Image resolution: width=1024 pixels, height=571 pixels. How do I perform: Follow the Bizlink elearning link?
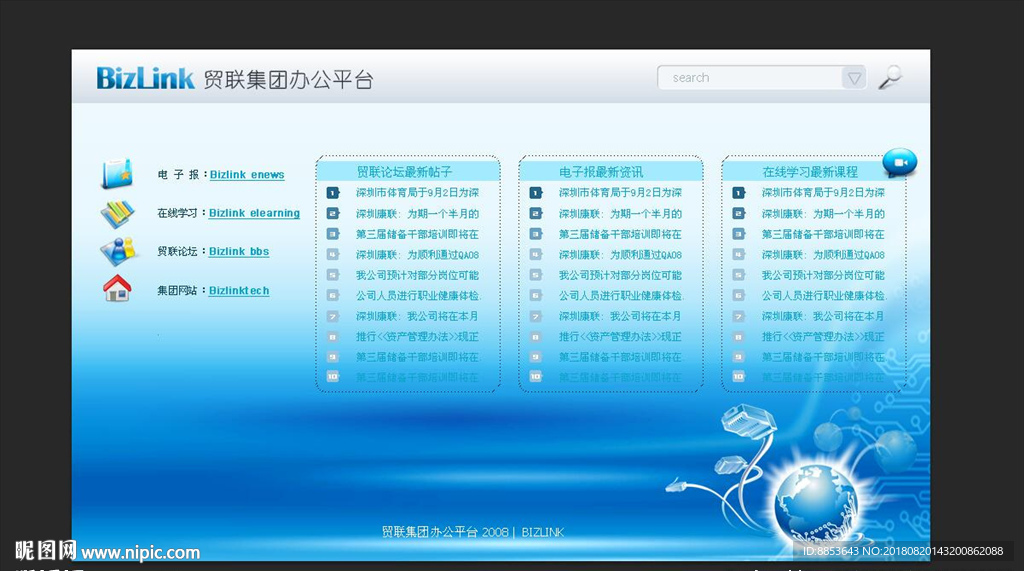[254, 213]
